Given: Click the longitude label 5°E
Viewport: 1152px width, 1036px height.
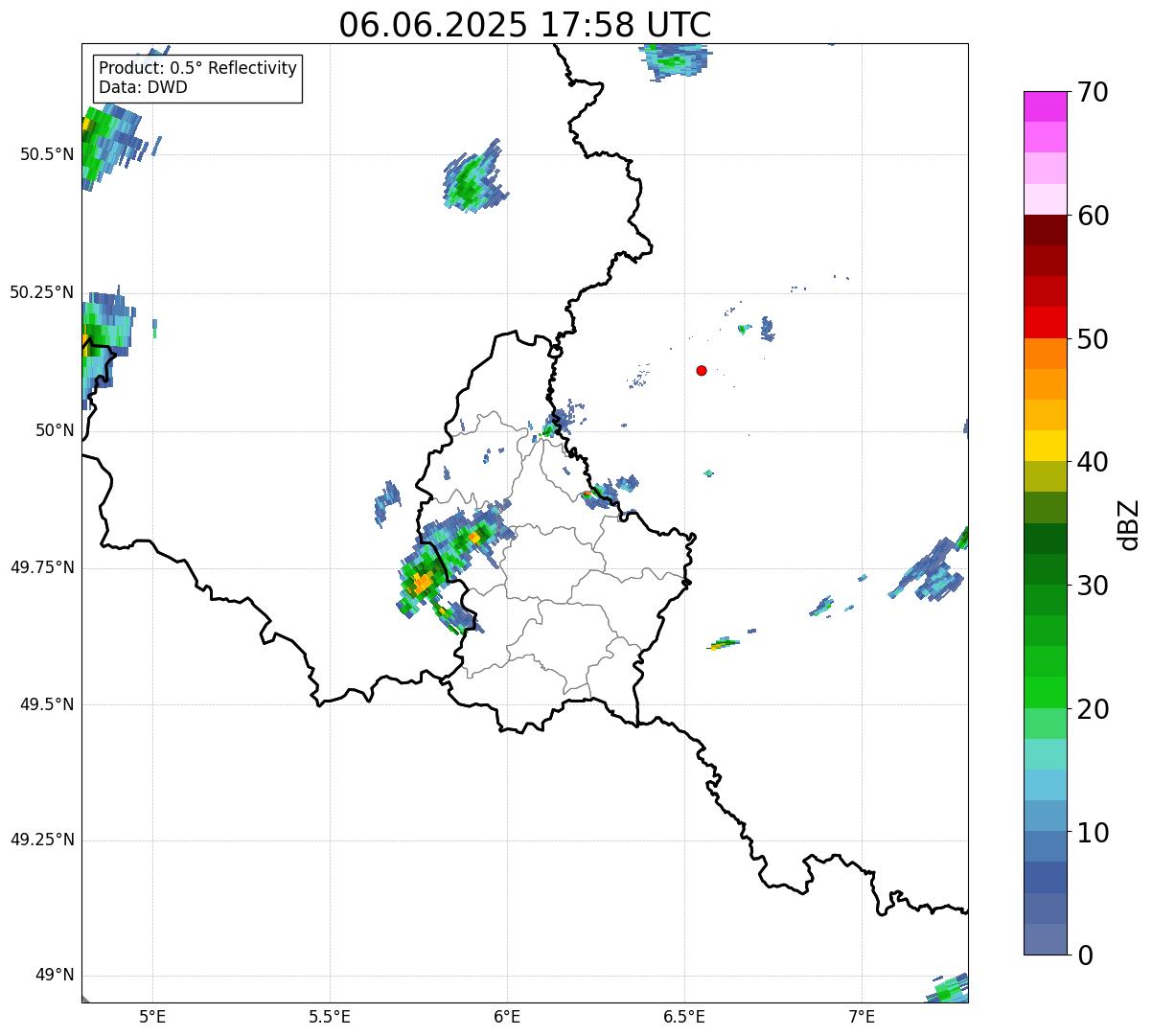Looking at the screenshot, I should [x=152, y=1016].
